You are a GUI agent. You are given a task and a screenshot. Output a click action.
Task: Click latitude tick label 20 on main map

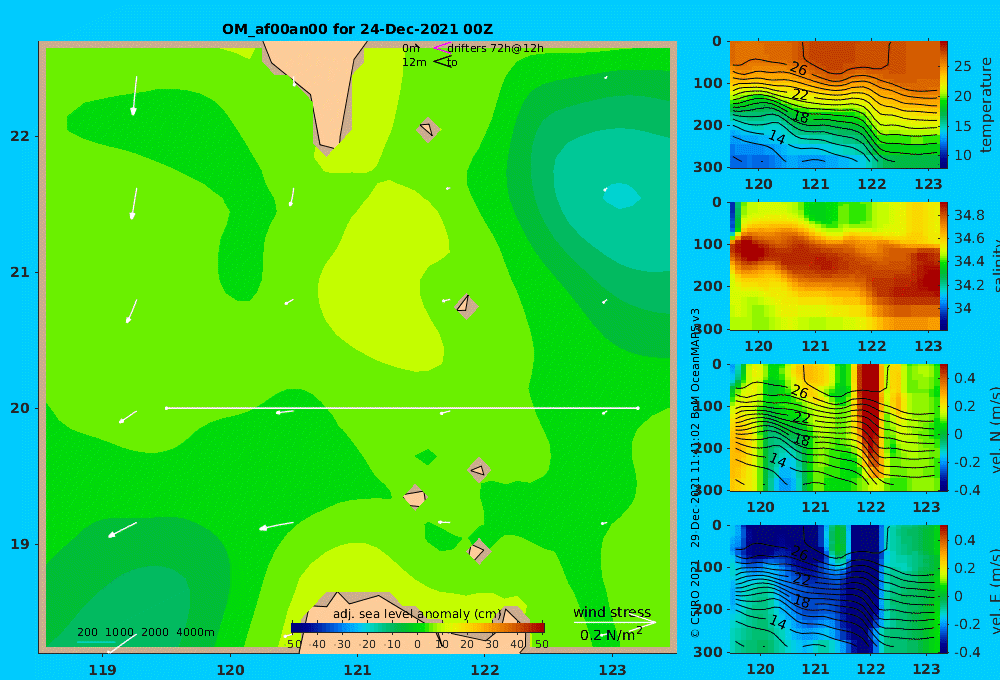coord(20,408)
